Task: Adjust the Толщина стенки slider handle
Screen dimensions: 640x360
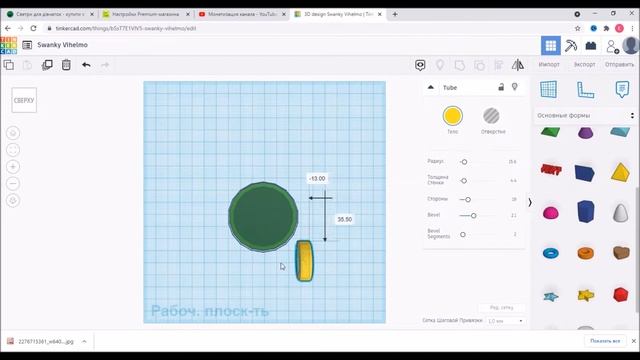Action: (x=464, y=181)
